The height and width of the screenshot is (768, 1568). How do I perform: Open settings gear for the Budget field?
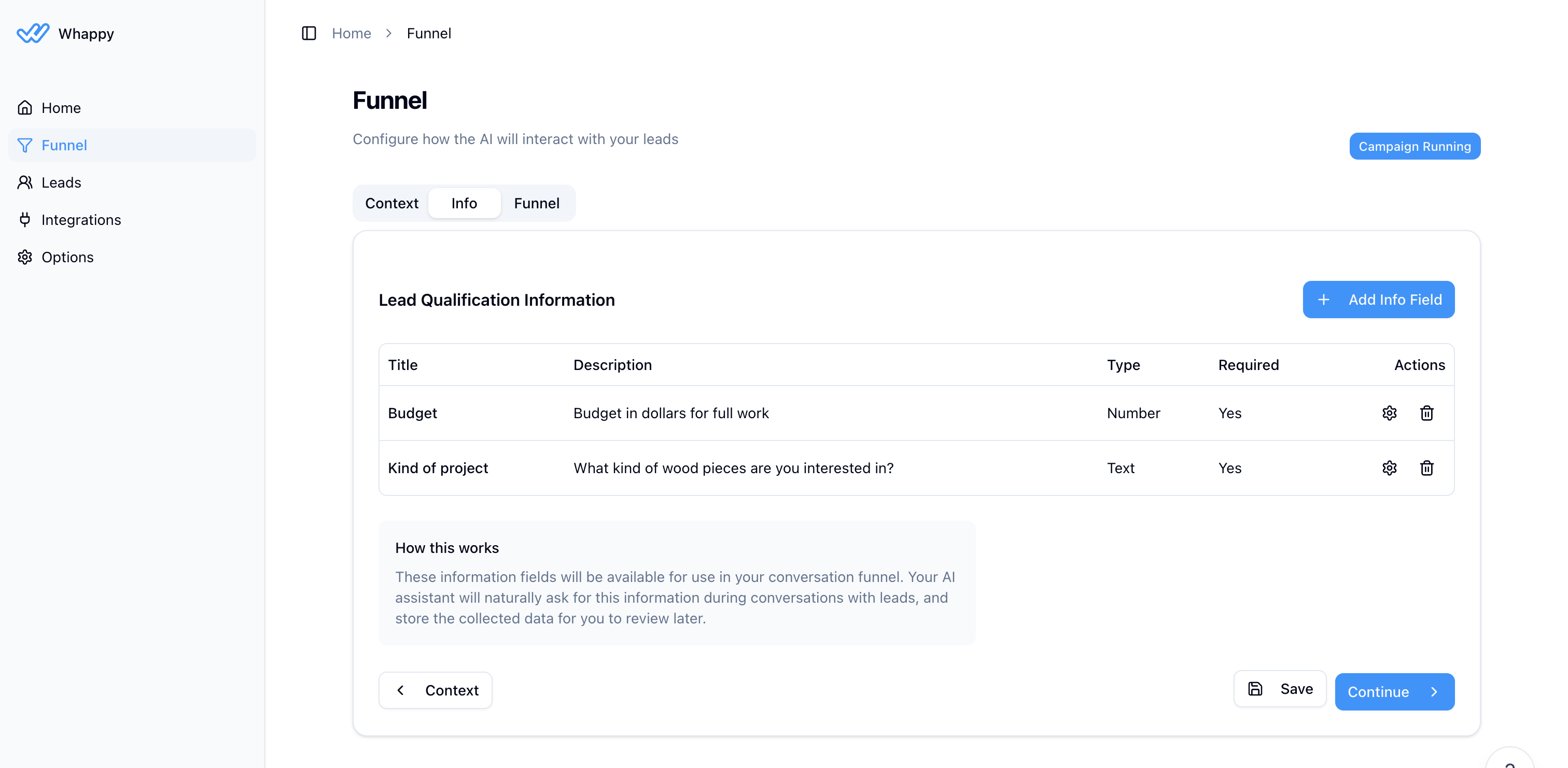(x=1390, y=413)
